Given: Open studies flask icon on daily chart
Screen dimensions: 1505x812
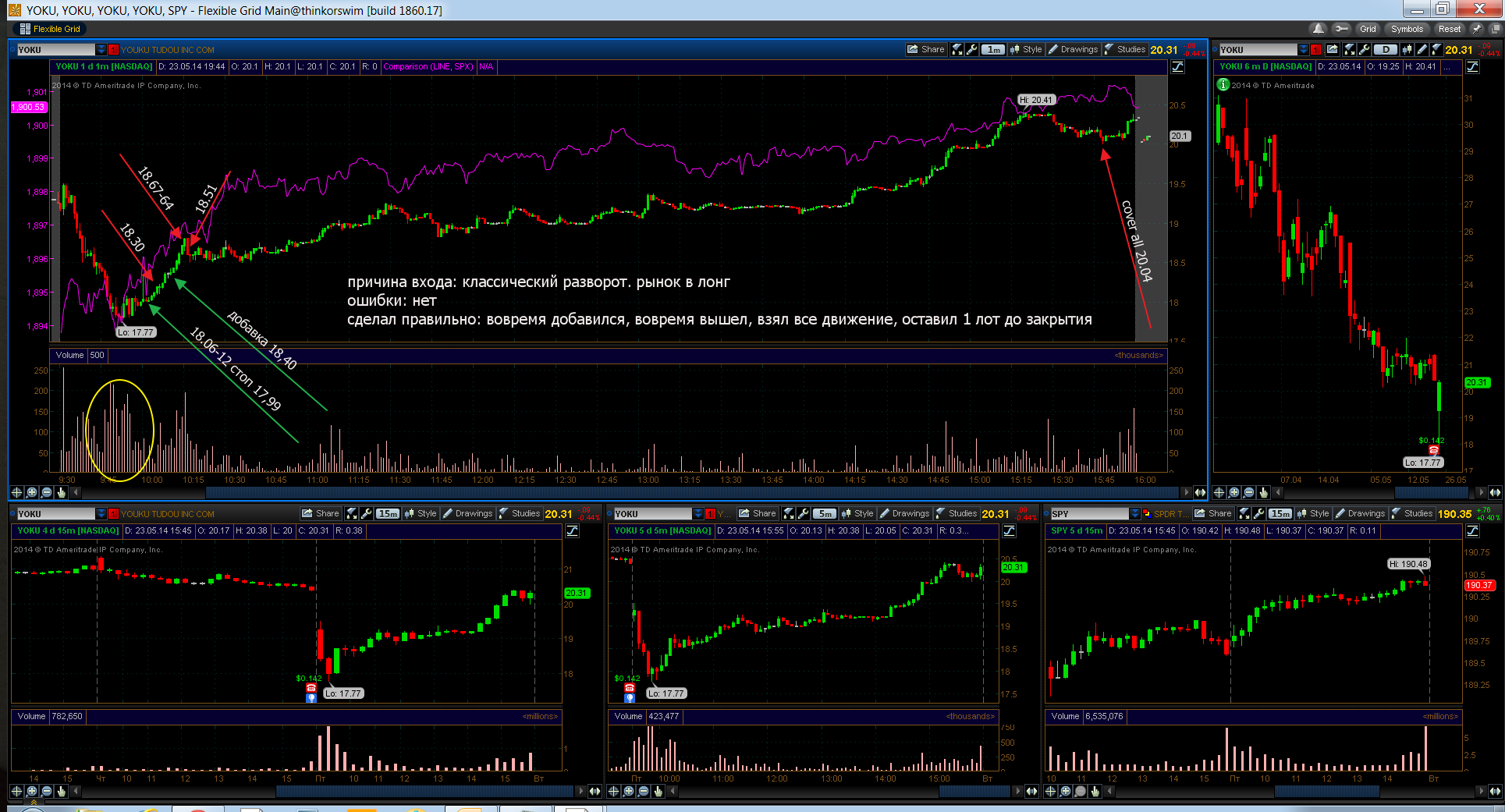Looking at the screenshot, I should coord(1436,50).
